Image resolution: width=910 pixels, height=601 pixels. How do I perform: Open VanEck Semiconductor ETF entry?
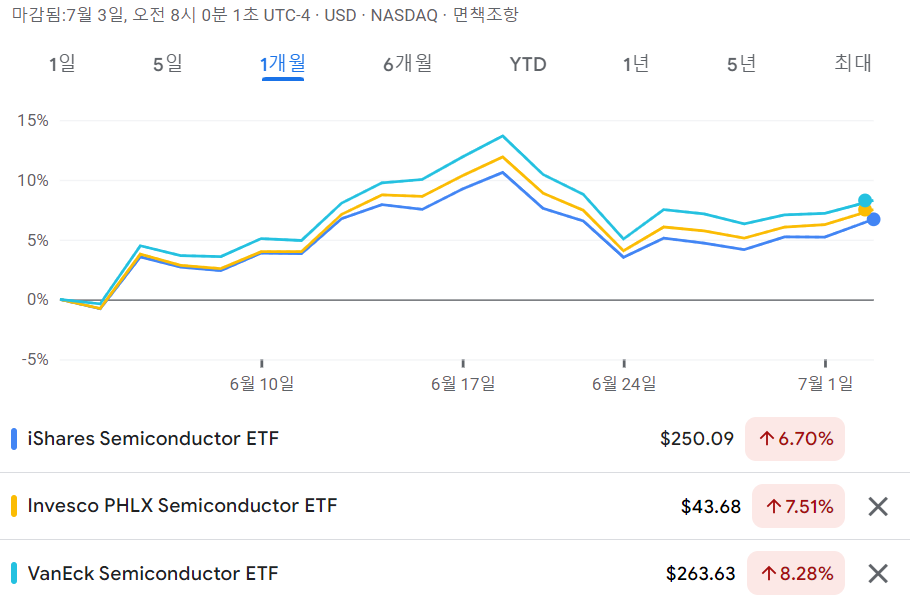(x=153, y=574)
